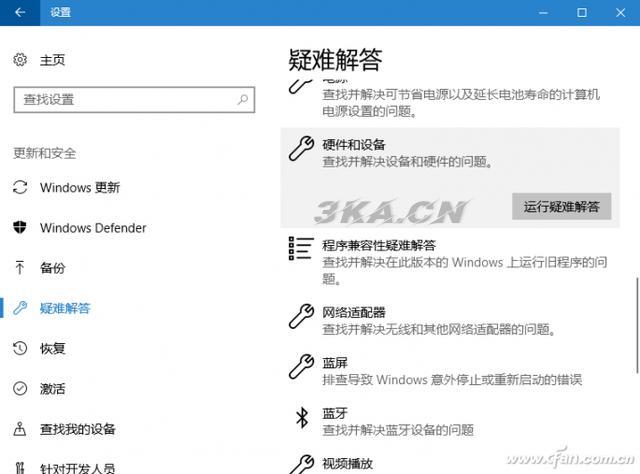The width and height of the screenshot is (640, 474).
Task: Click the vertical scrollbar thumb
Action: 637,325
